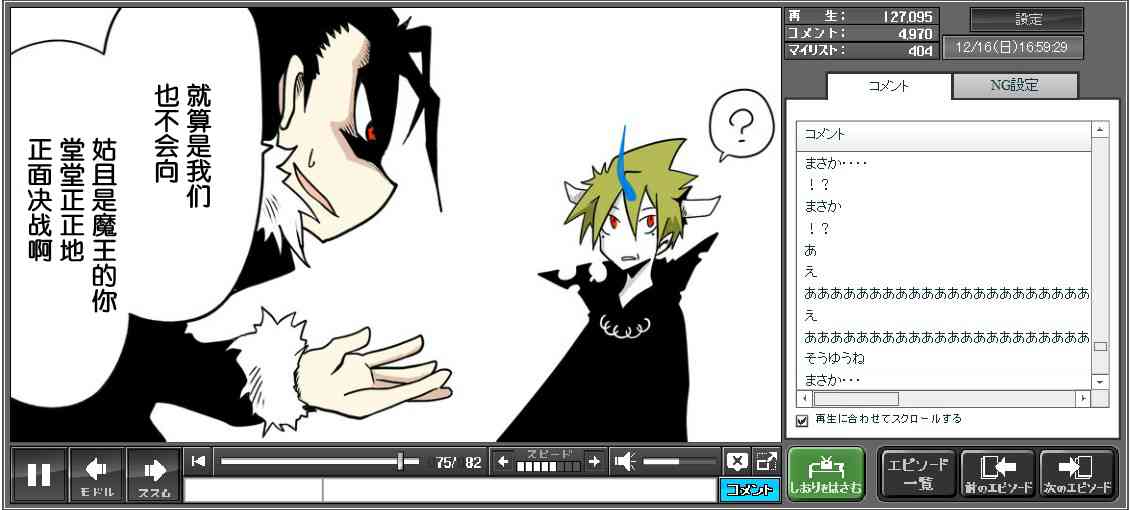Screen dimensions: 1131x510
Task: Increase speed with the right arrow
Action: tap(594, 461)
